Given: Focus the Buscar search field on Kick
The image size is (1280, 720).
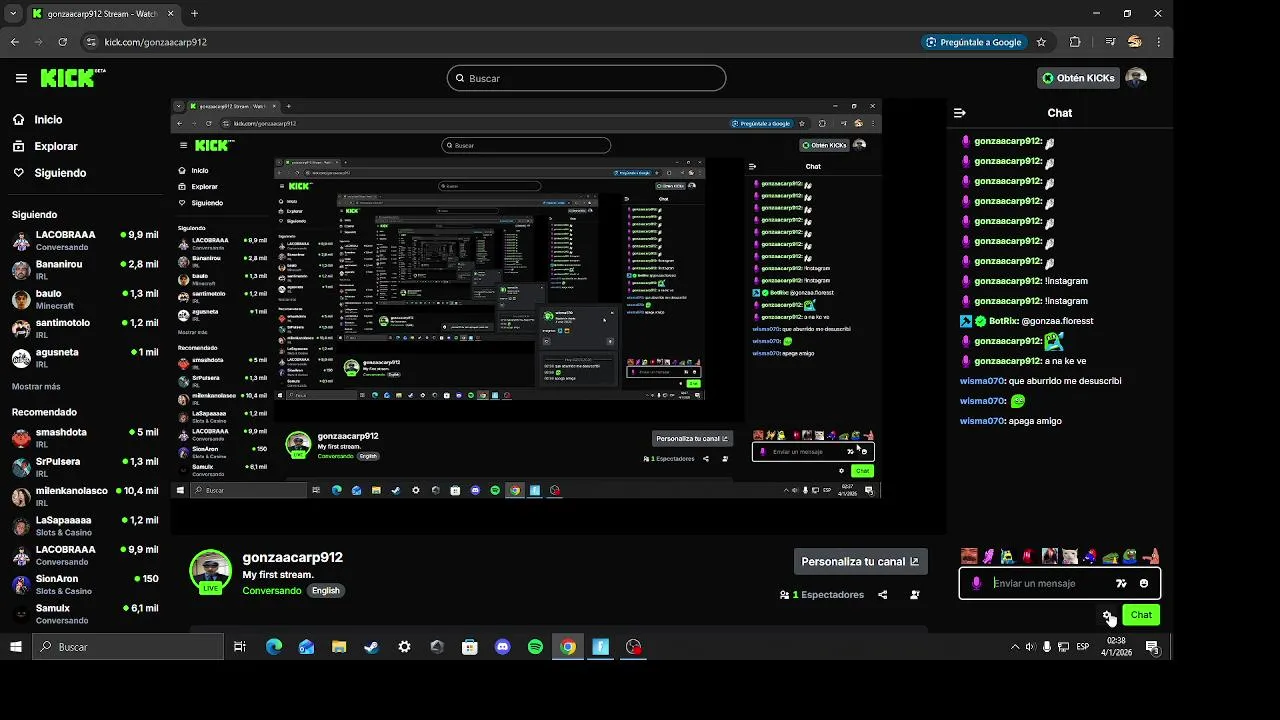Looking at the screenshot, I should tap(586, 78).
